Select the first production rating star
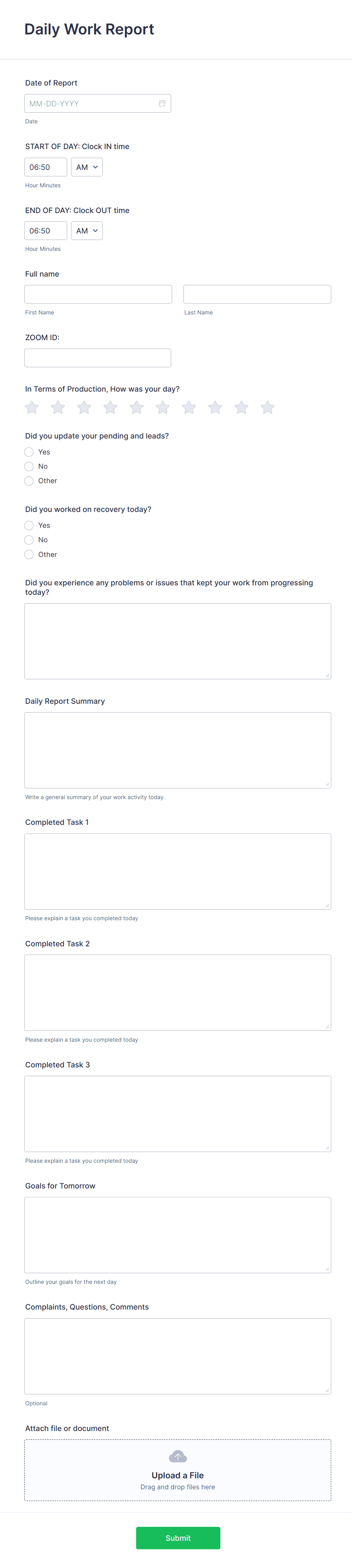352x1568 pixels. [32, 407]
